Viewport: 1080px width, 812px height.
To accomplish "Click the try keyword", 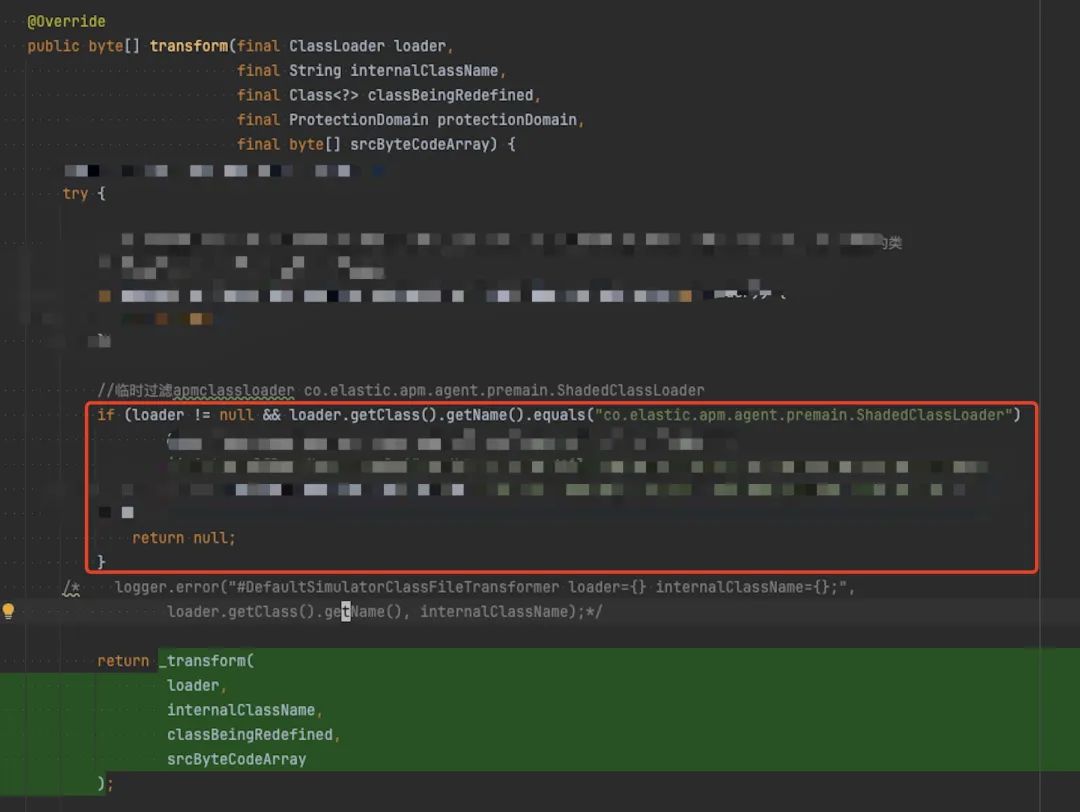I will tap(75, 194).
